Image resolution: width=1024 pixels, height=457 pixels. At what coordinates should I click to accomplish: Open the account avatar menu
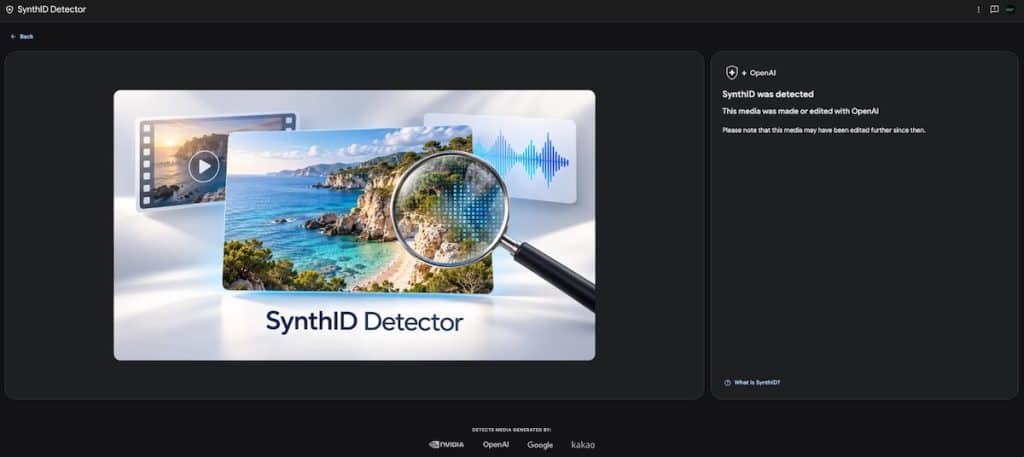point(1010,10)
